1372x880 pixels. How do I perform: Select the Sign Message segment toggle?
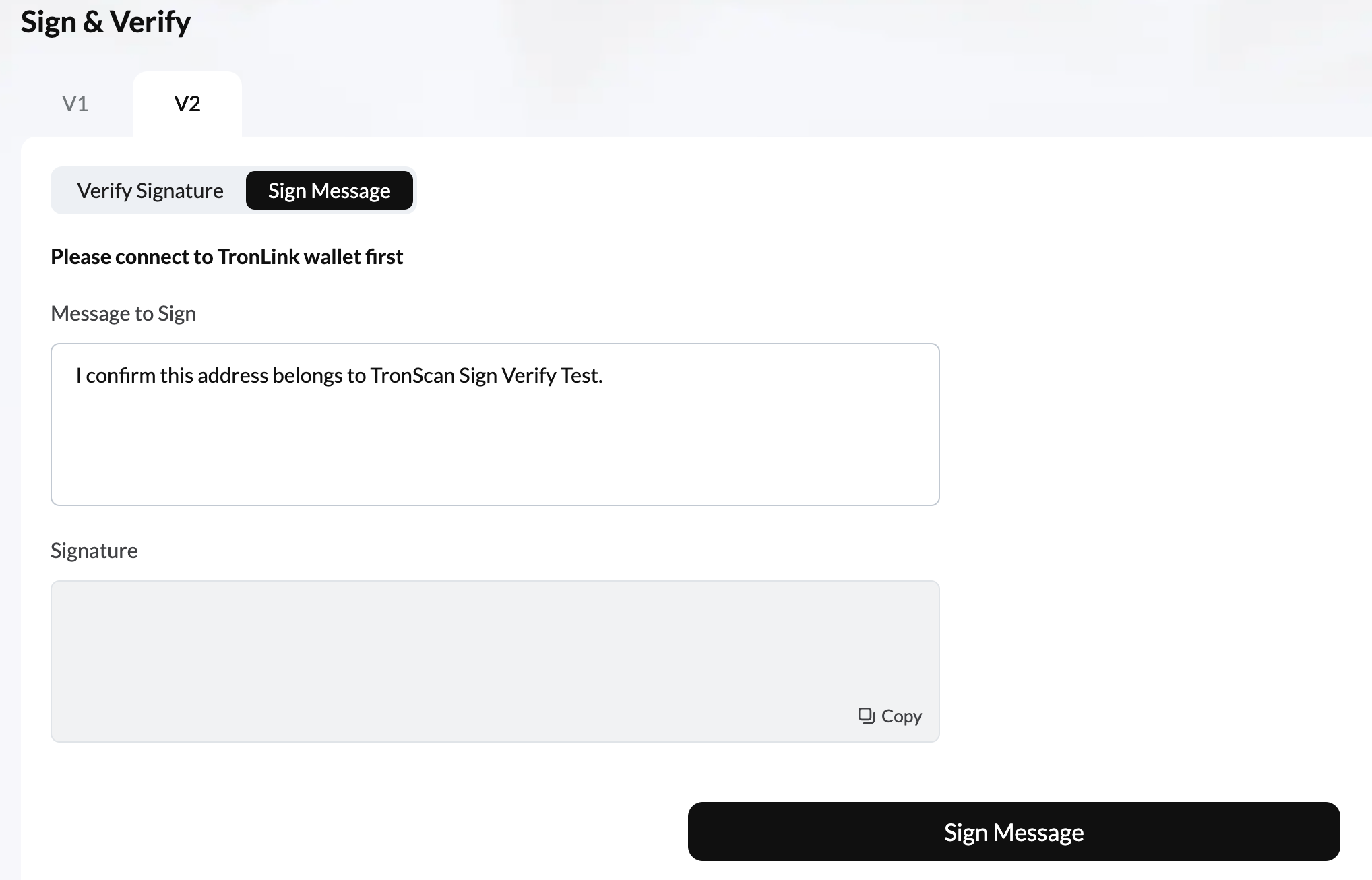tap(330, 191)
